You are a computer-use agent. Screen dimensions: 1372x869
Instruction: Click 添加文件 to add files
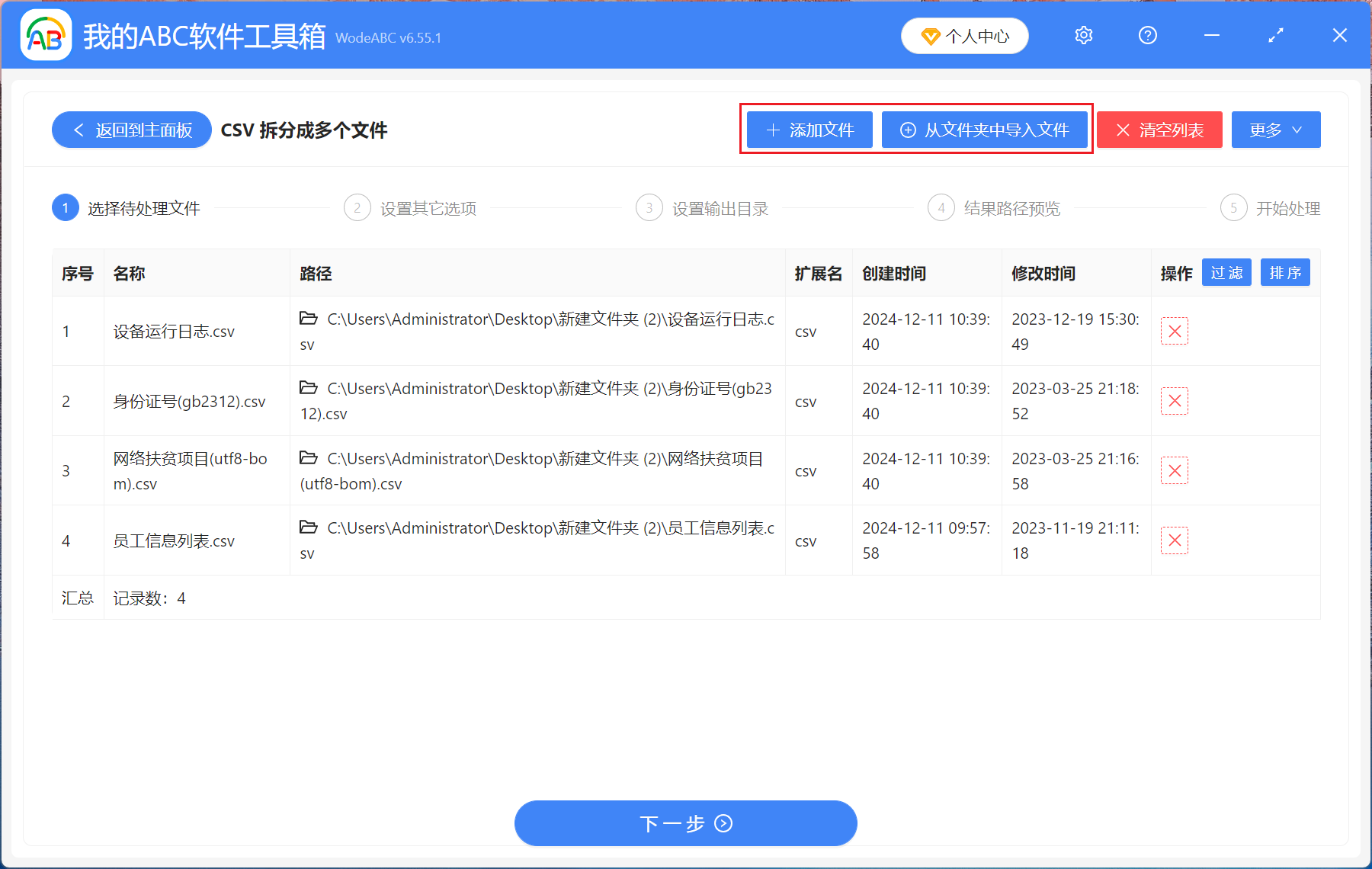[809, 130]
